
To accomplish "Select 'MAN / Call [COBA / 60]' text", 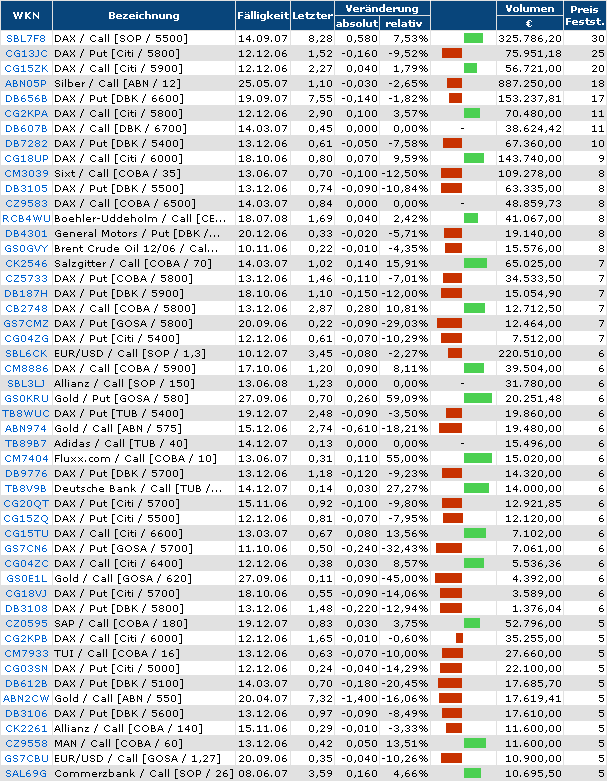I will pos(119,743).
